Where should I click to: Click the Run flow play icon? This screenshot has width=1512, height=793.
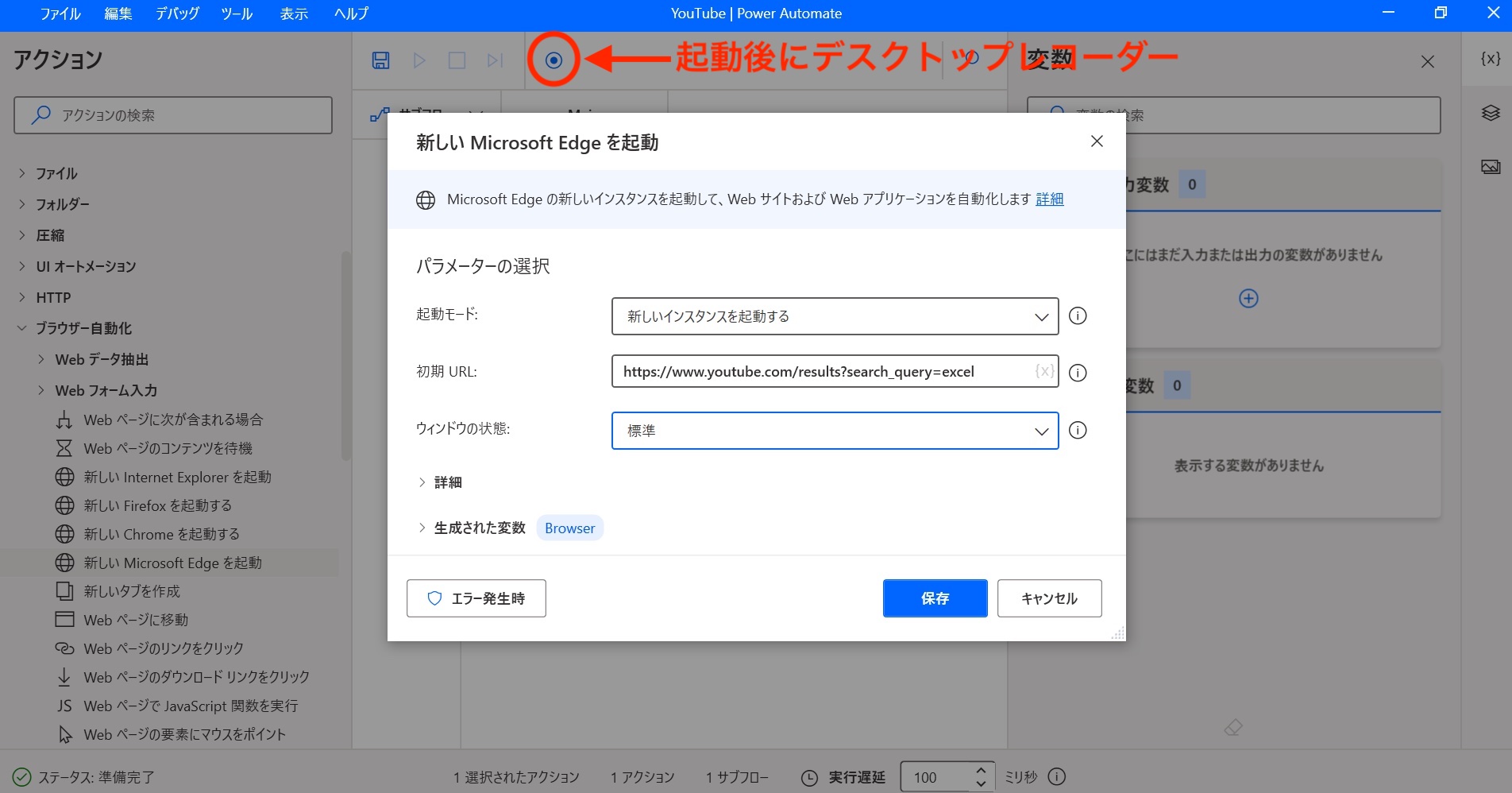(419, 60)
